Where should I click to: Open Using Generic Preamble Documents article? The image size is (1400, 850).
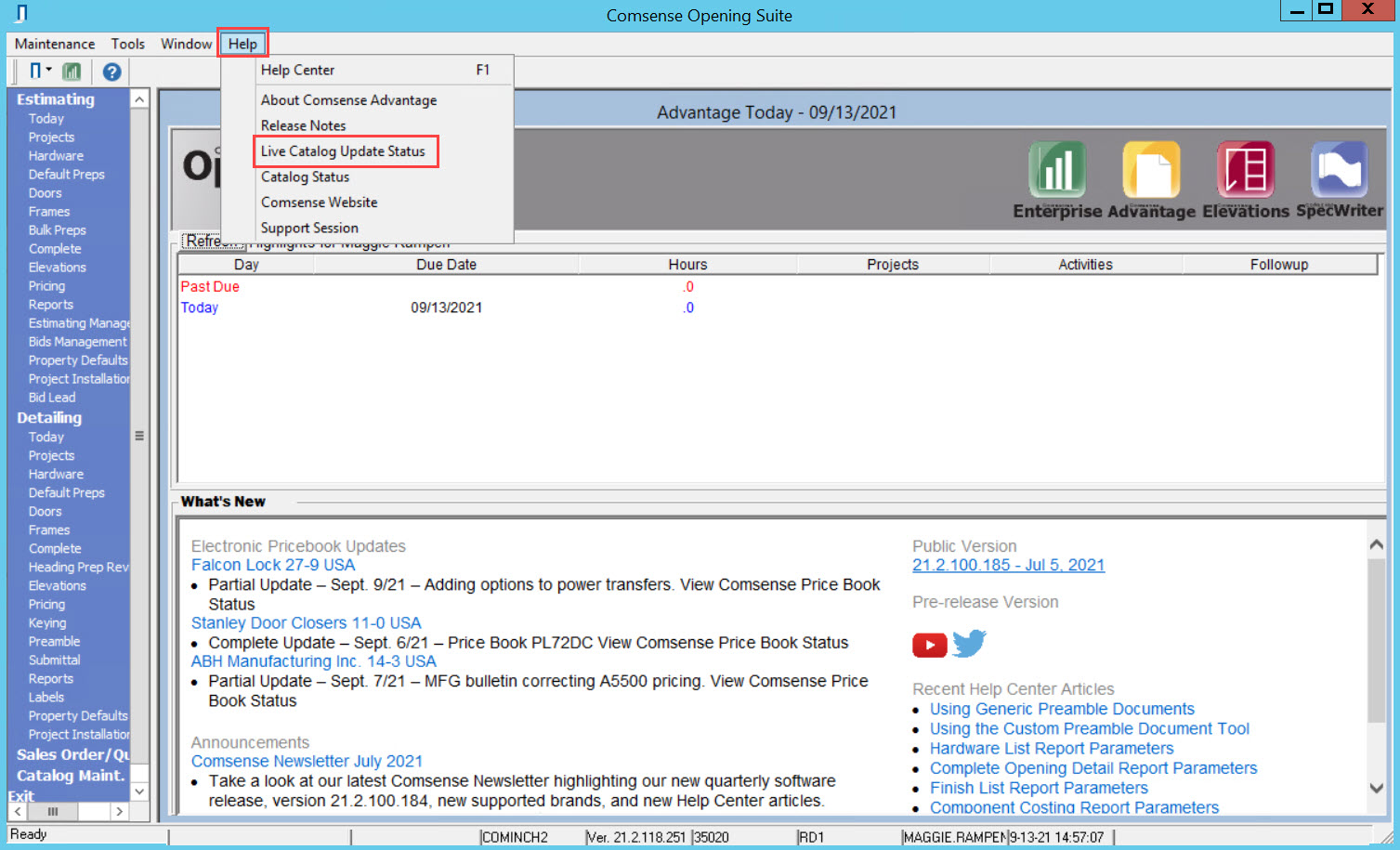pos(1062,709)
